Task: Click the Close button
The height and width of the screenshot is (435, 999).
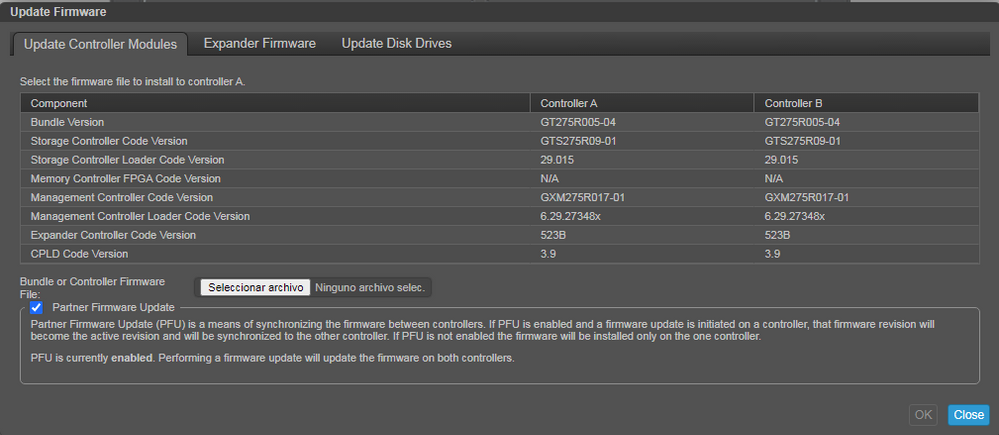Action: coord(968,415)
